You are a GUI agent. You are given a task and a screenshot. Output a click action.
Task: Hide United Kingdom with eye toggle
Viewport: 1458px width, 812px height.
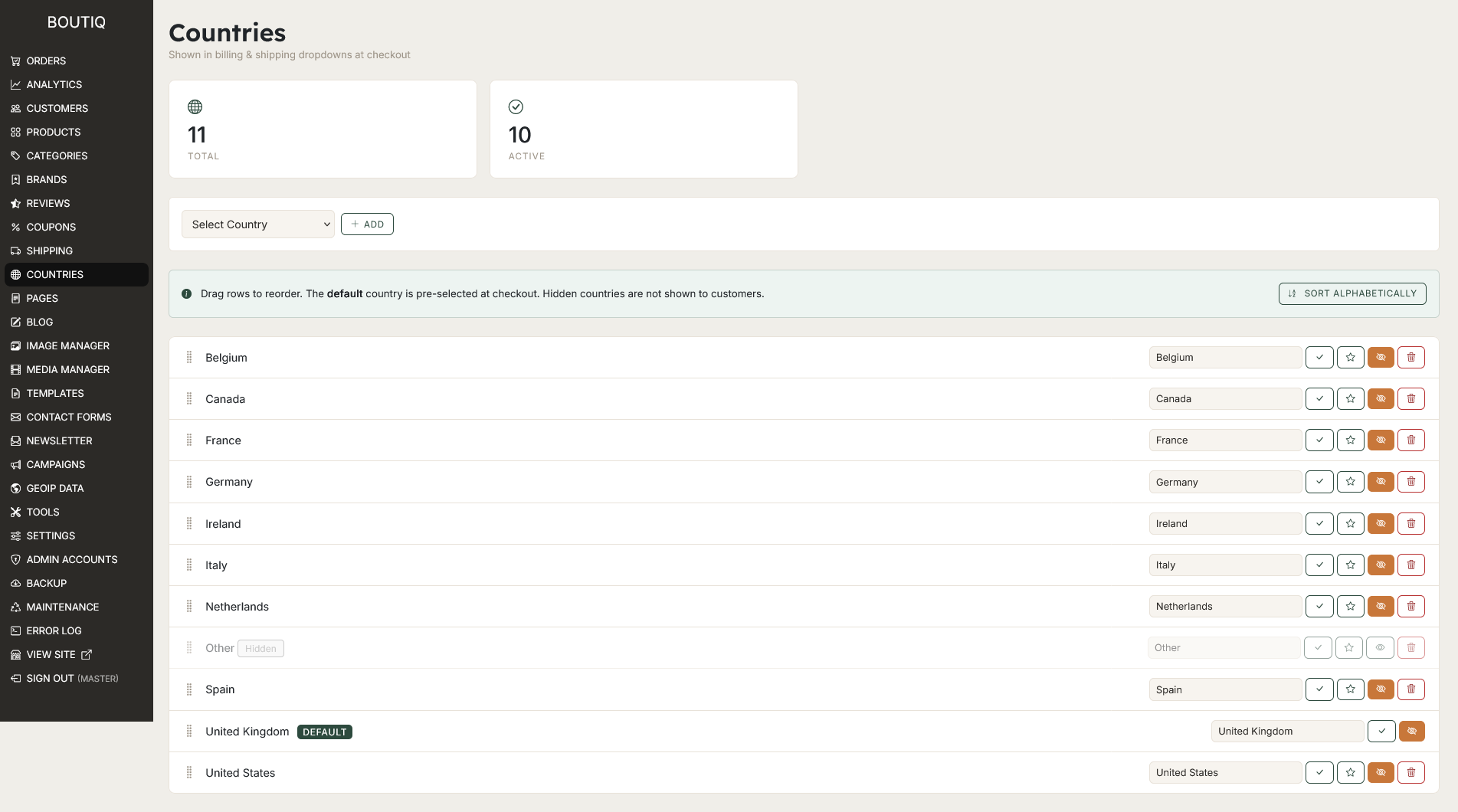coord(1411,732)
